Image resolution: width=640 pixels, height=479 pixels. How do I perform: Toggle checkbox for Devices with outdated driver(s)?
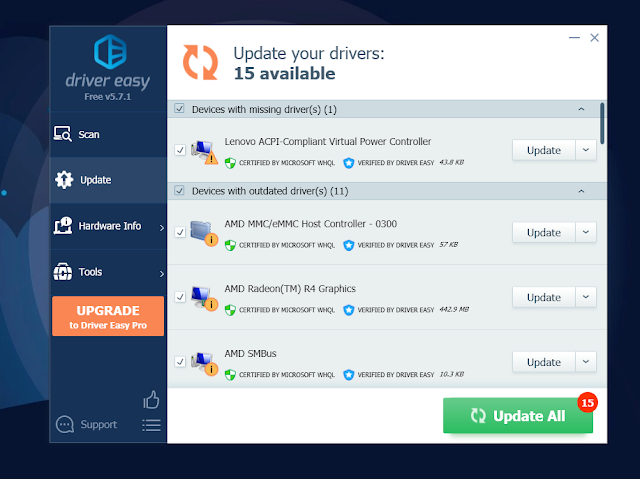click(179, 191)
